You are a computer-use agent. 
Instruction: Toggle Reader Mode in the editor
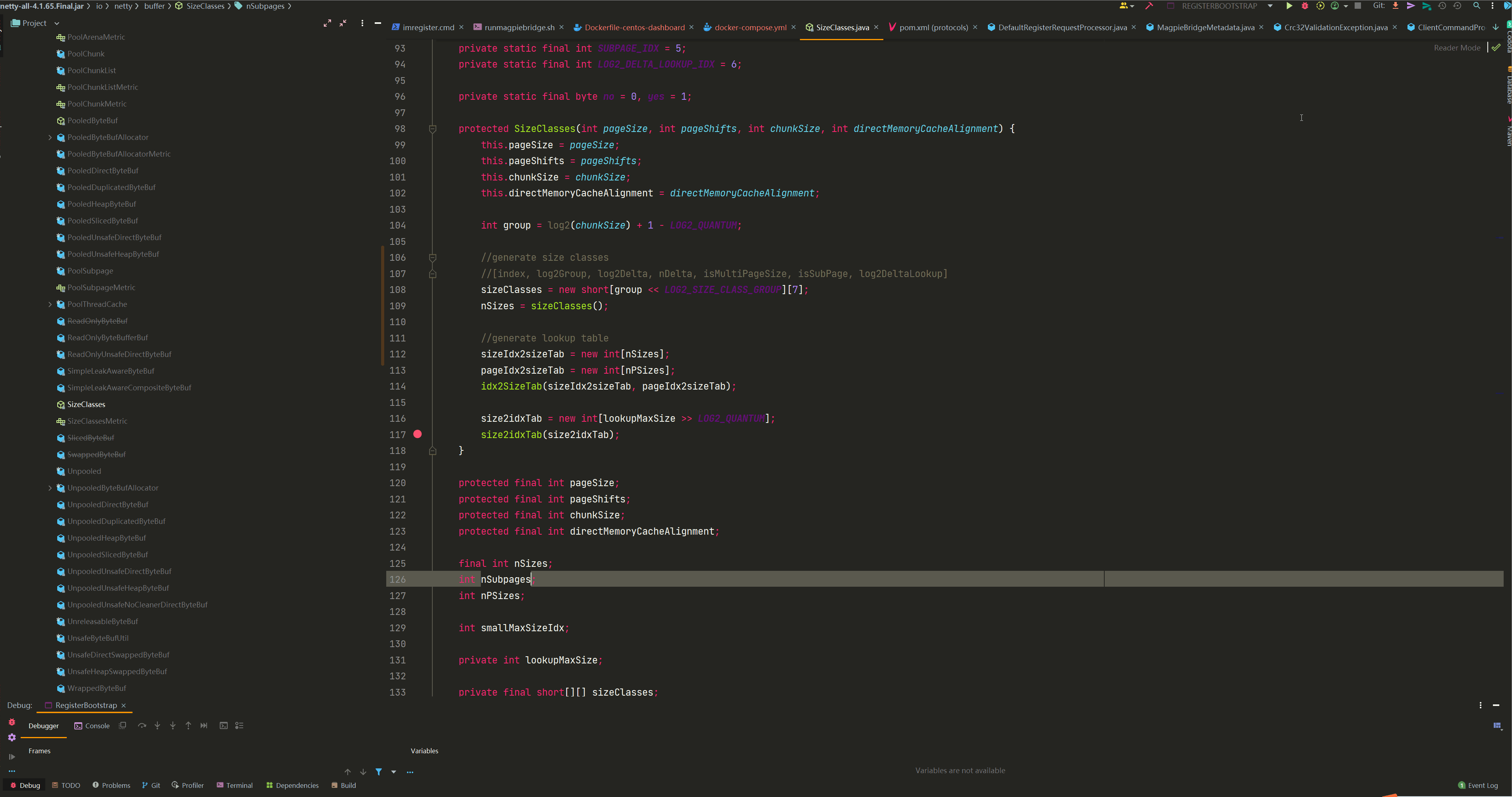pos(1457,48)
